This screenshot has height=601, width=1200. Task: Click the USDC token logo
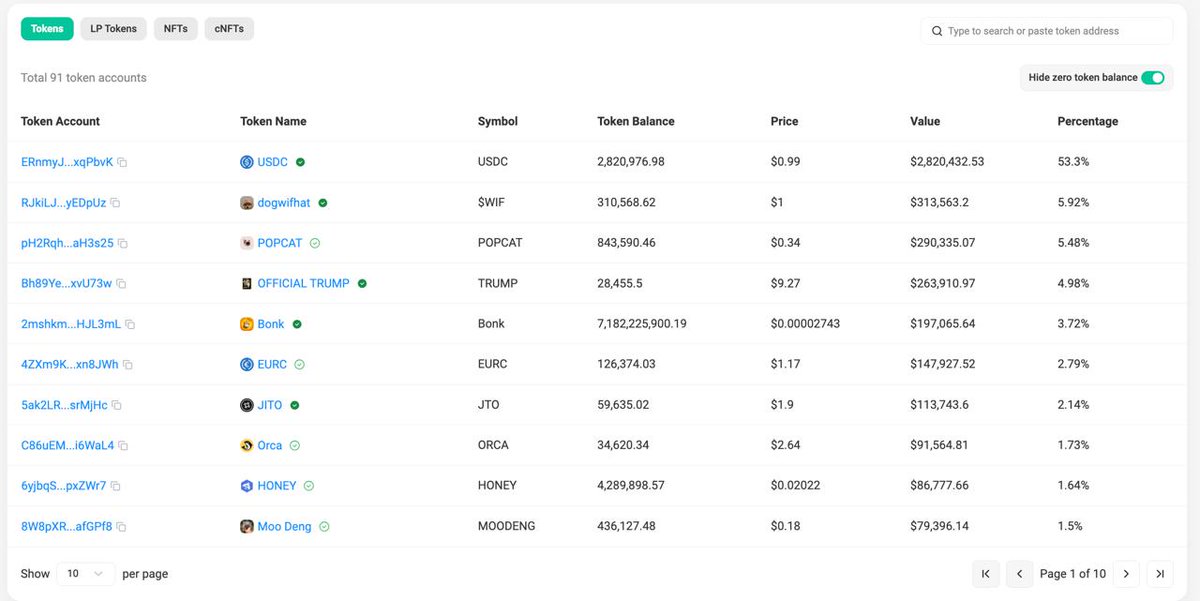click(247, 162)
